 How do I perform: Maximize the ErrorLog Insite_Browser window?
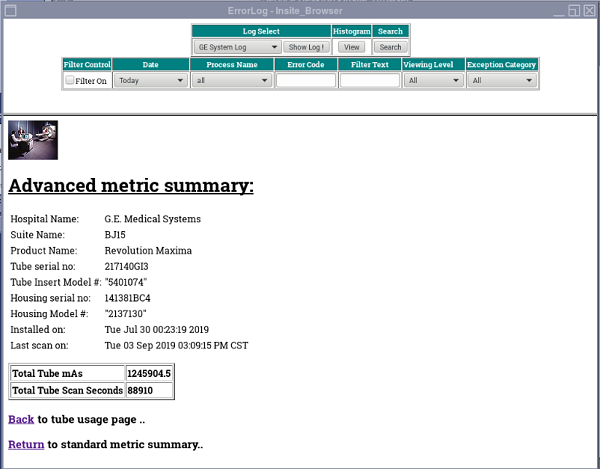(574, 8)
